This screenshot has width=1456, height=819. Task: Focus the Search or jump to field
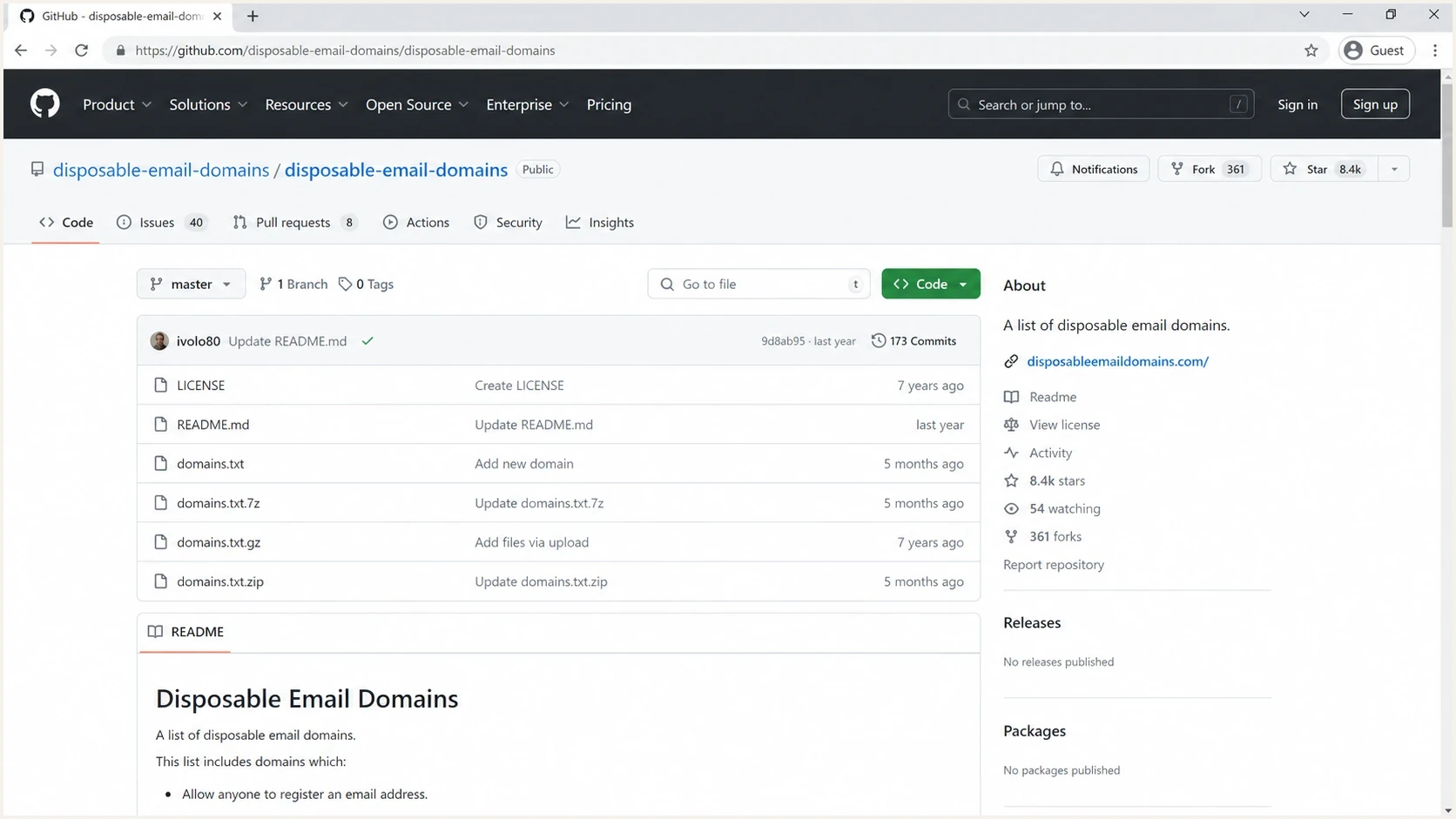pyautogui.click(x=1101, y=104)
